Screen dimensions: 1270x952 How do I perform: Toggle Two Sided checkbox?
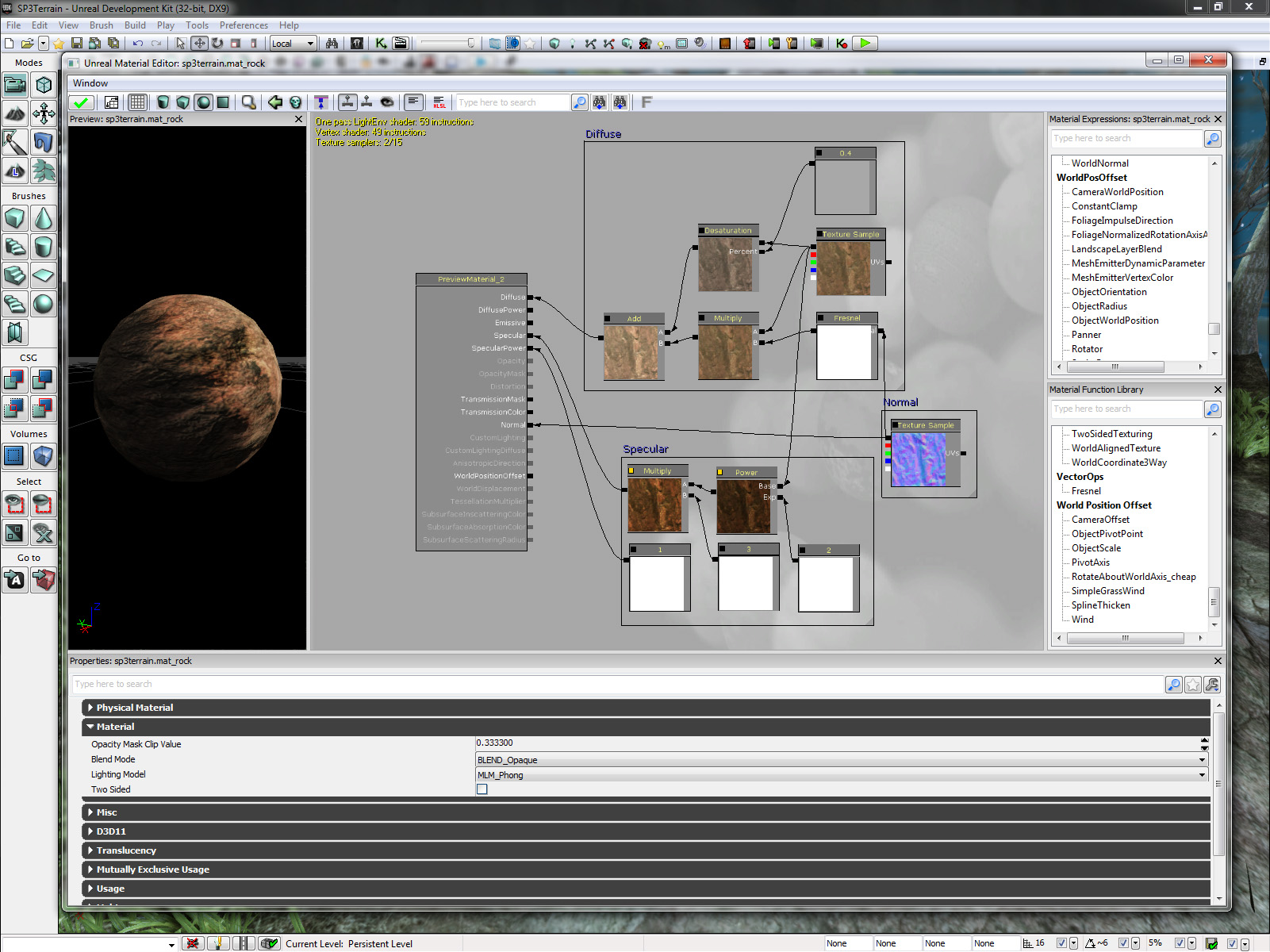(482, 789)
